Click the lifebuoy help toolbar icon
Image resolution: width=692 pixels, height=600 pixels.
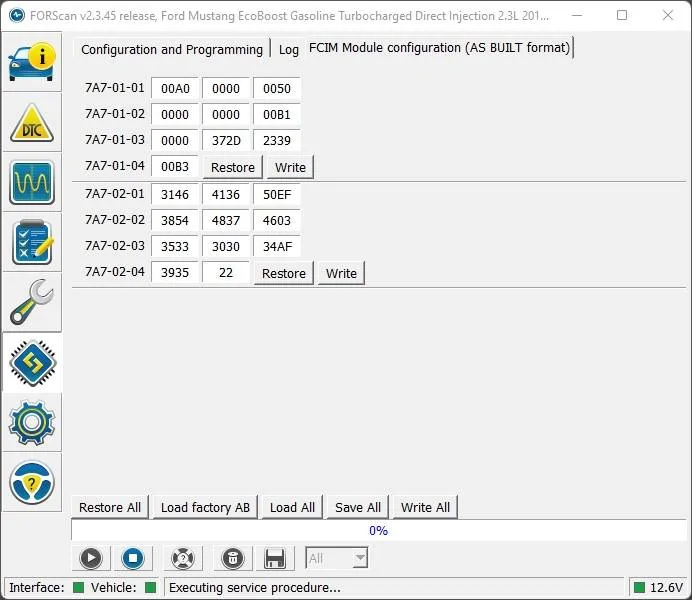click(183, 558)
